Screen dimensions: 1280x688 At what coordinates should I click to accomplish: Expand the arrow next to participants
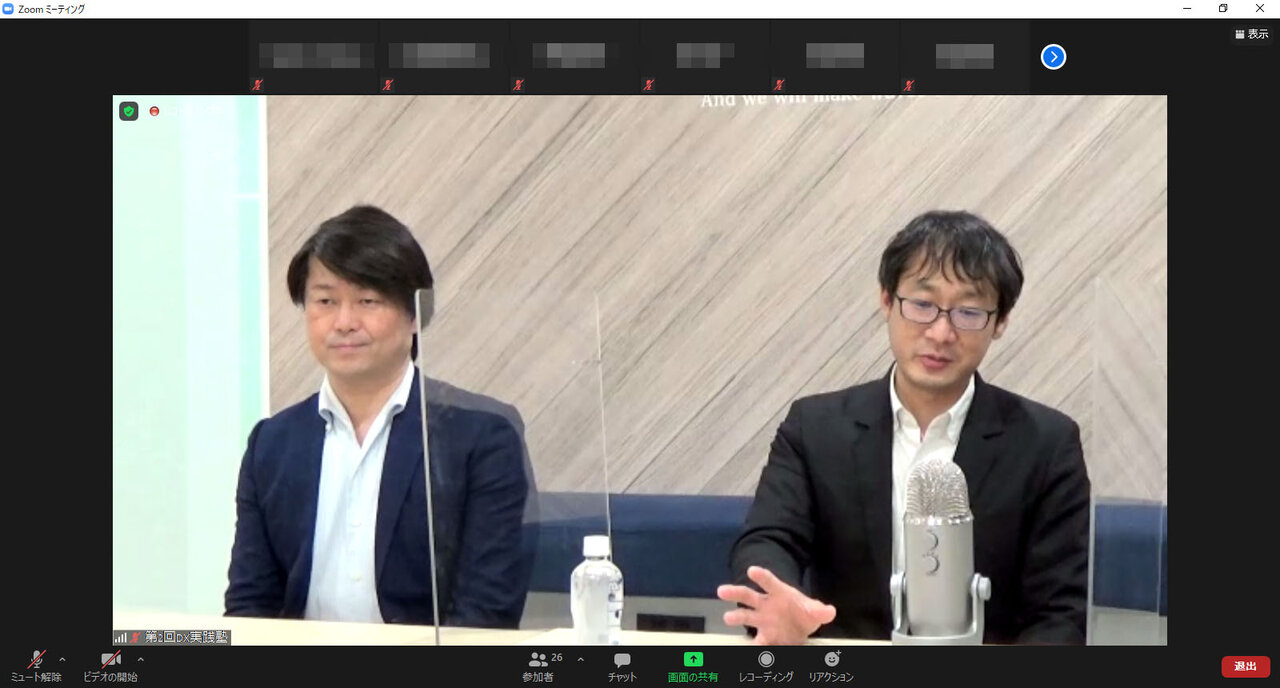[x=581, y=660]
